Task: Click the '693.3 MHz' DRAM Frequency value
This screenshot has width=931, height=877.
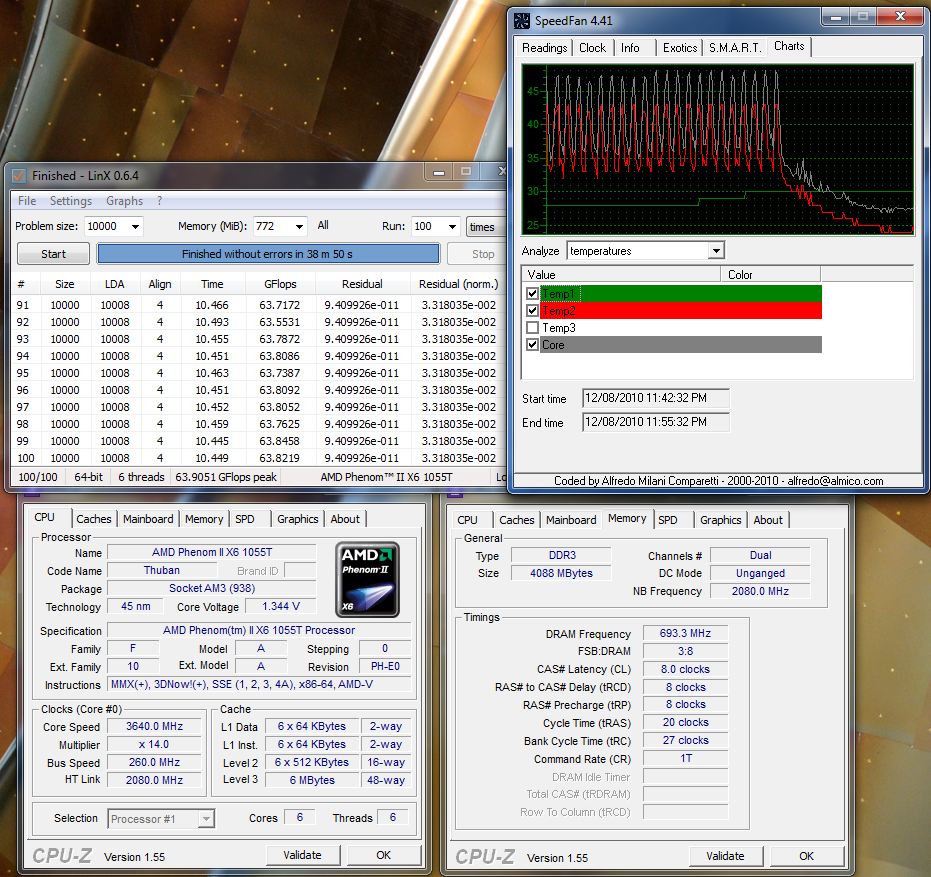Action: pos(685,634)
